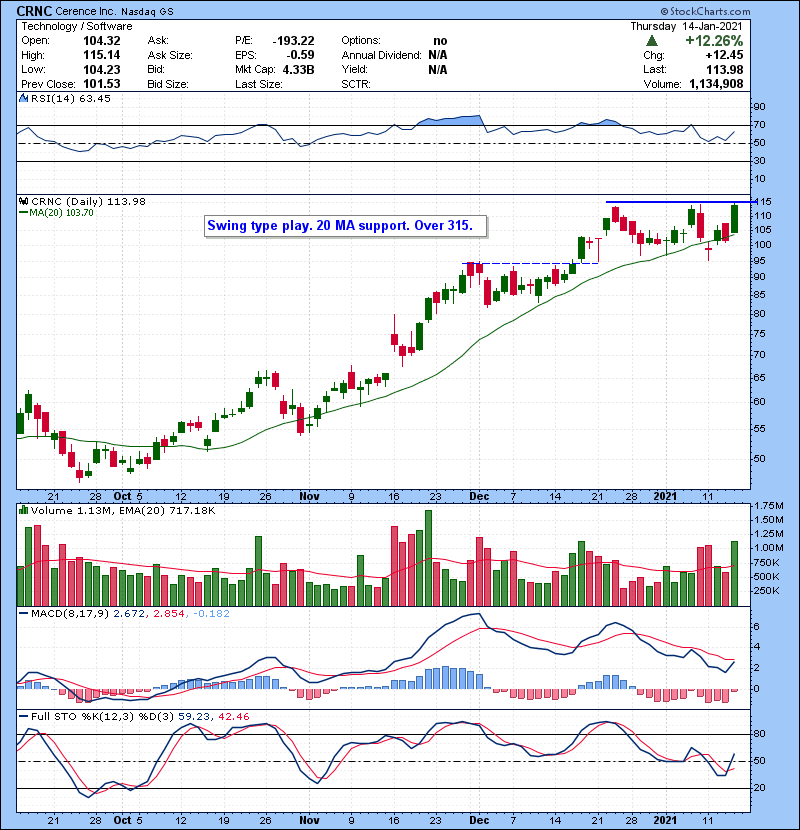Click the 115 price scale label

(763, 202)
